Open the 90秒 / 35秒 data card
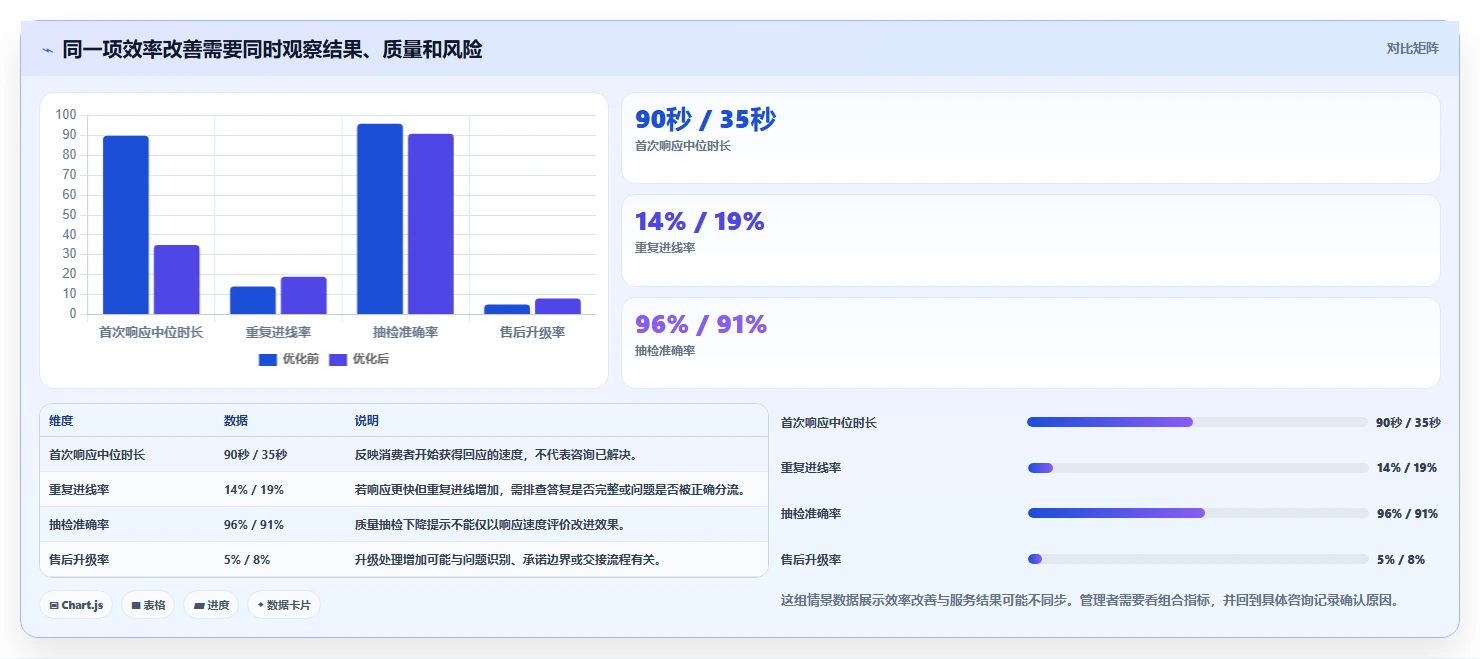 point(1031,138)
